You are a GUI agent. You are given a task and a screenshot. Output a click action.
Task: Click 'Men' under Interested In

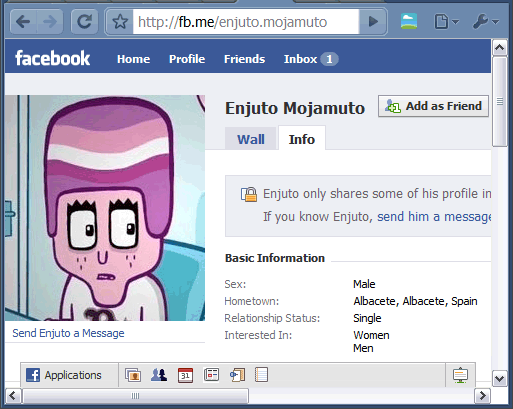[363, 348]
